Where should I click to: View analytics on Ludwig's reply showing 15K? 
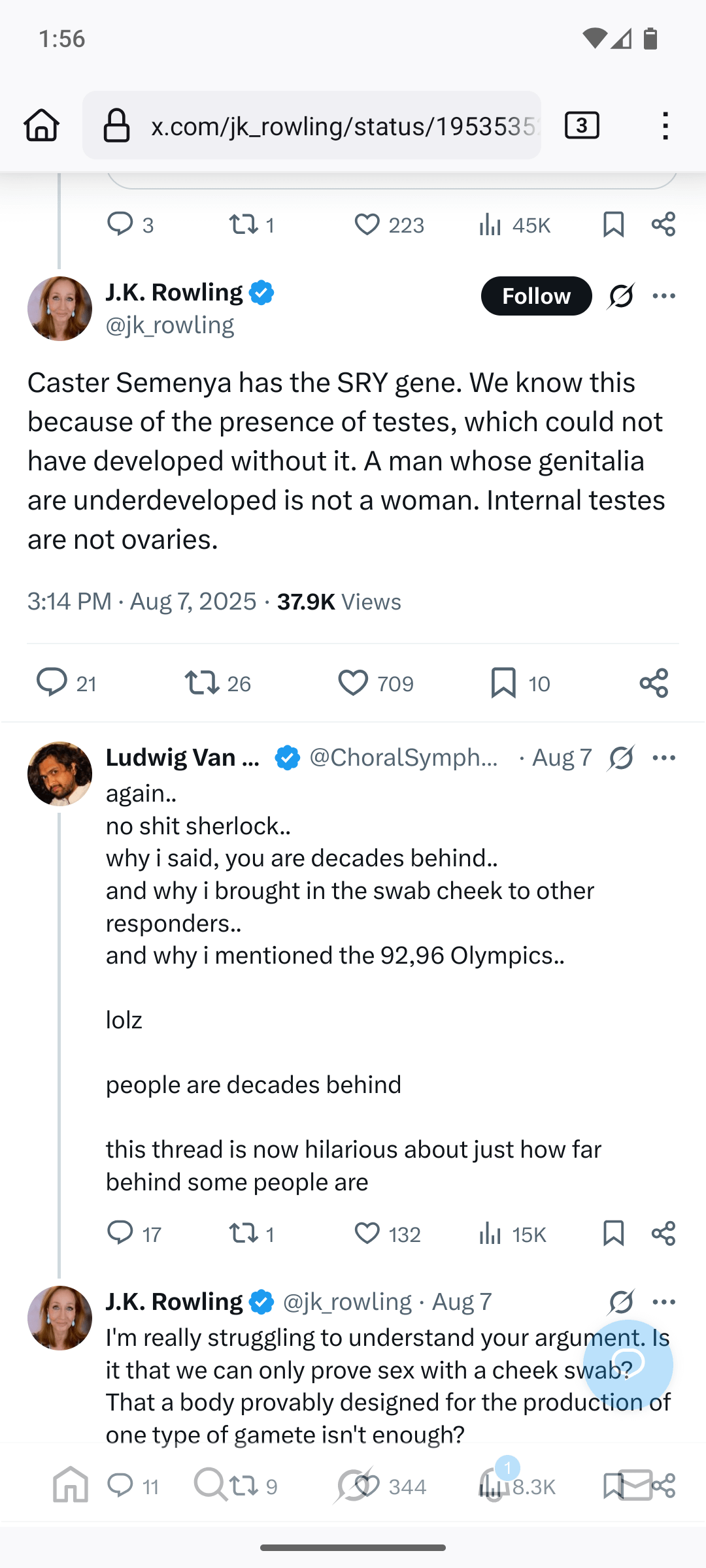coord(490,1233)
